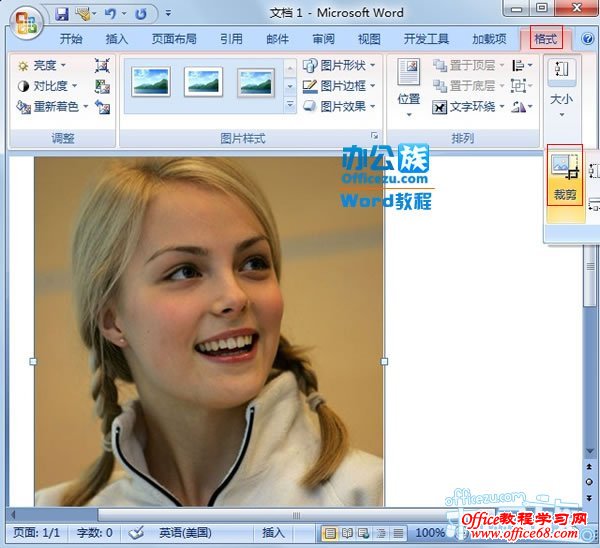This screenshot has height=548, width=600.
Task: Click the 100% zoom level indicator
Action: coord(430,533)
